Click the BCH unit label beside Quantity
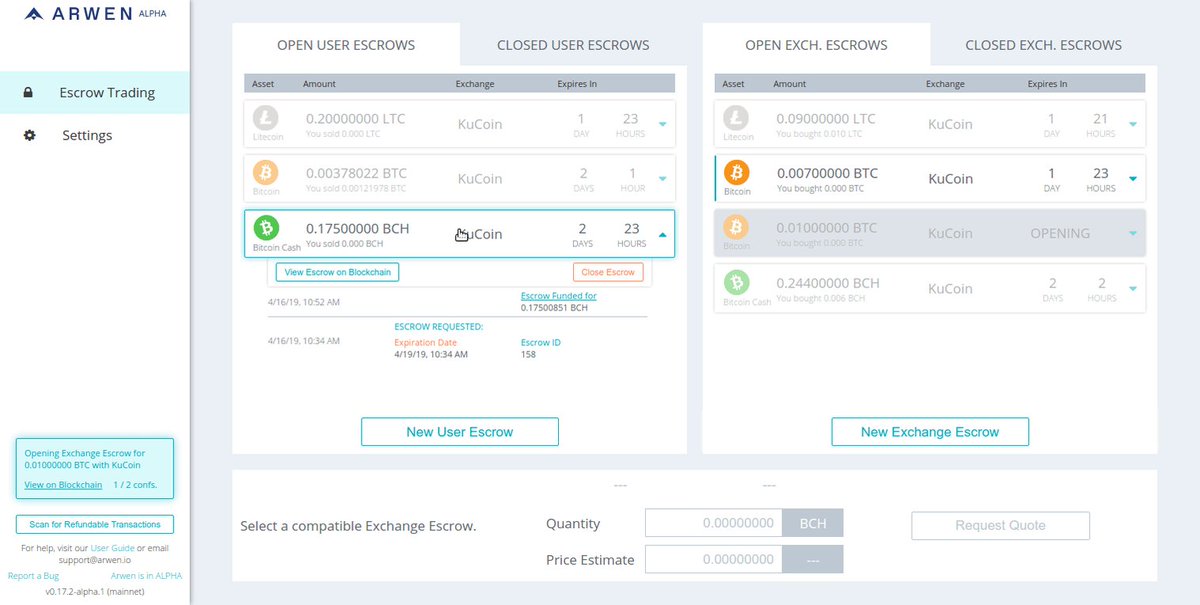This screenshot has height=605, width=1200. click(x=812, y=523)
